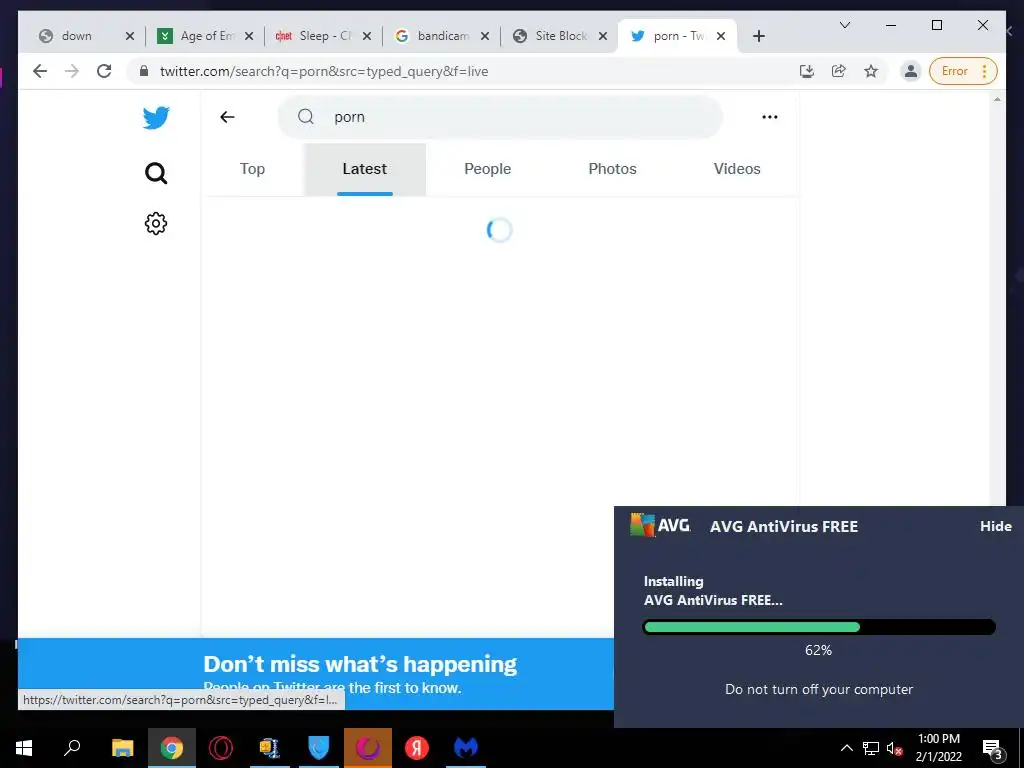This screenshot has height=768, width=1024.
Task: Click the browser address bar URL
Action: [324, 71]
